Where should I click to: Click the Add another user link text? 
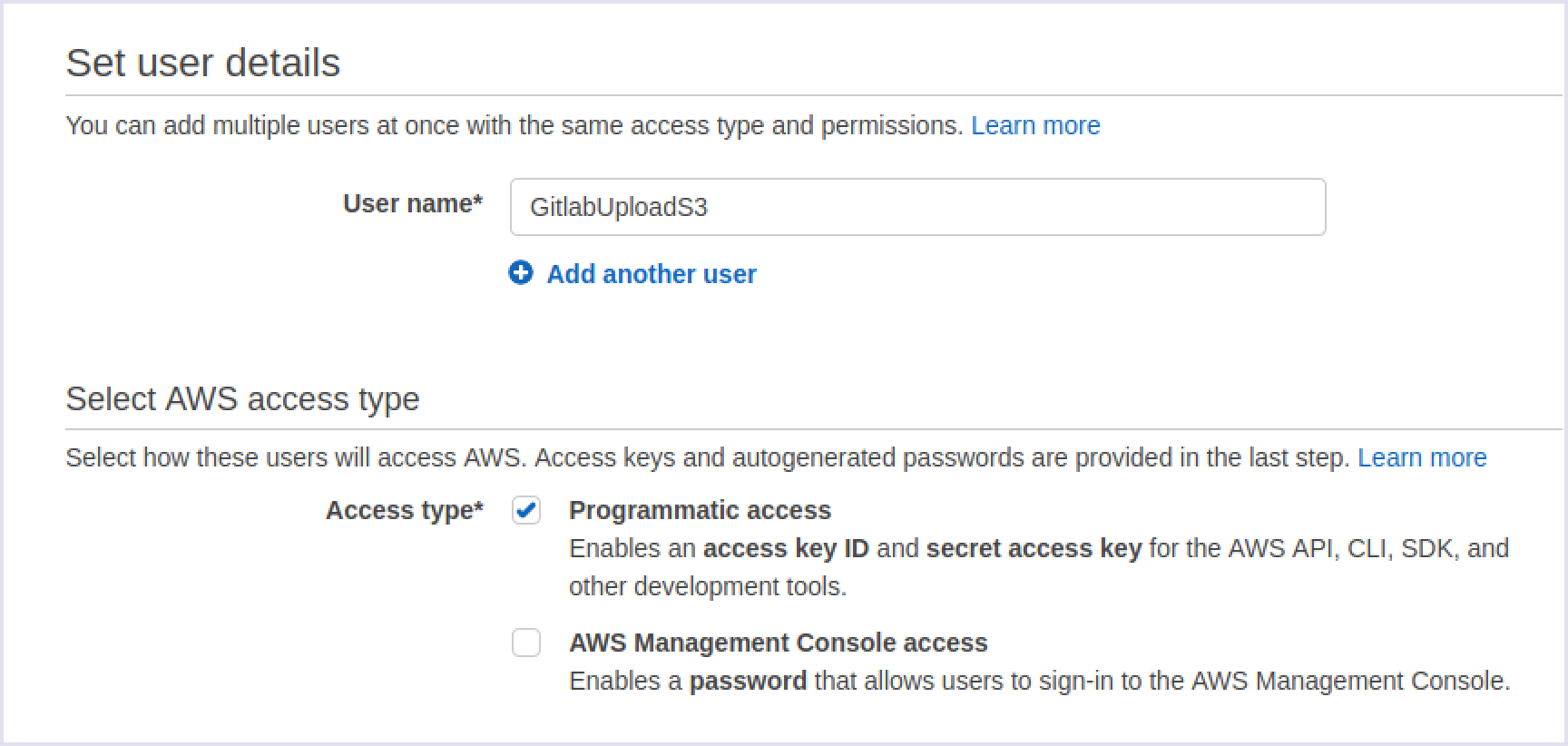coord(651,274)
